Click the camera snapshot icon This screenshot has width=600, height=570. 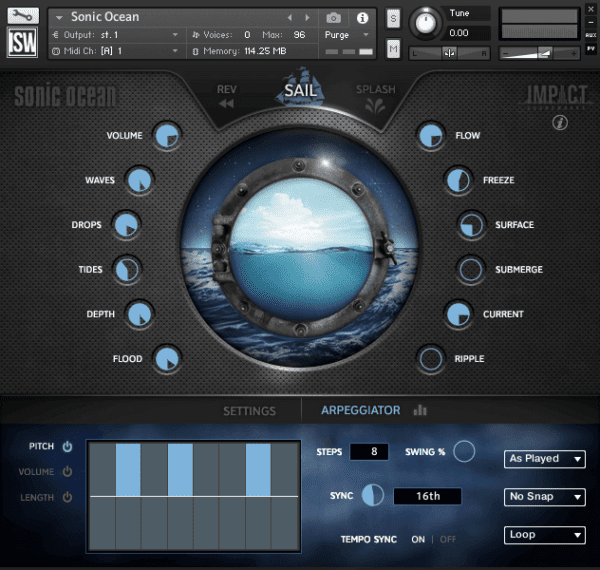333,18
